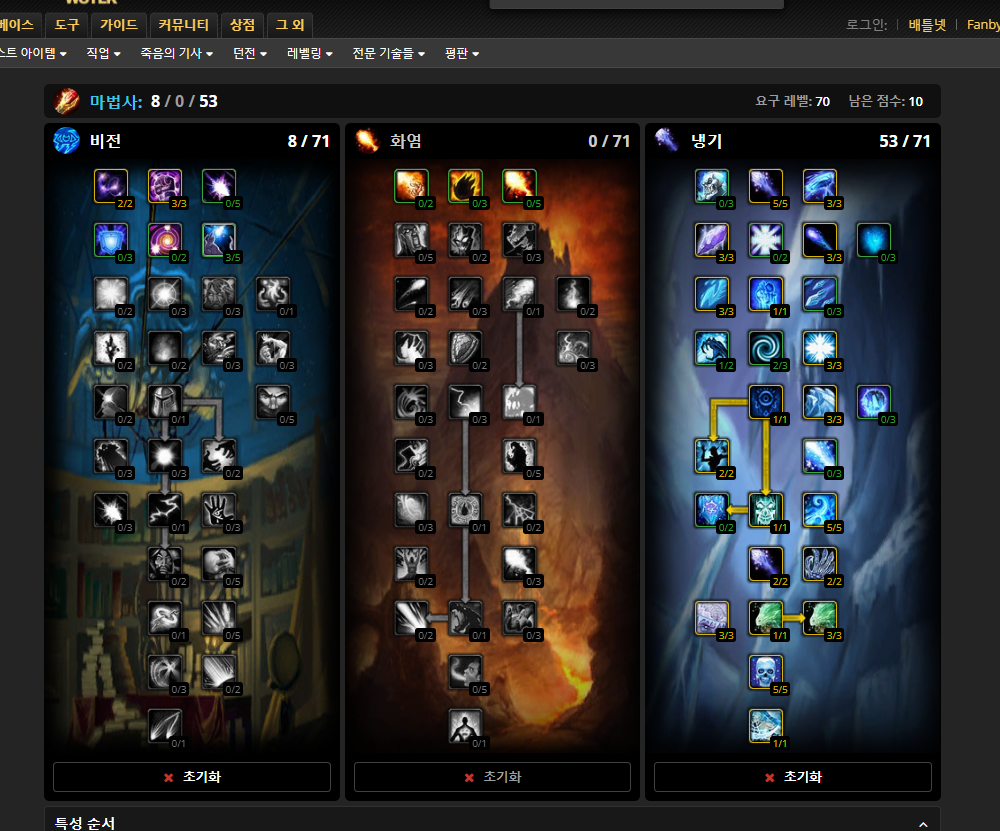Click the 화염 Fire tree header icon
This screenshot has width=1000, height=831.
(367, 141)
